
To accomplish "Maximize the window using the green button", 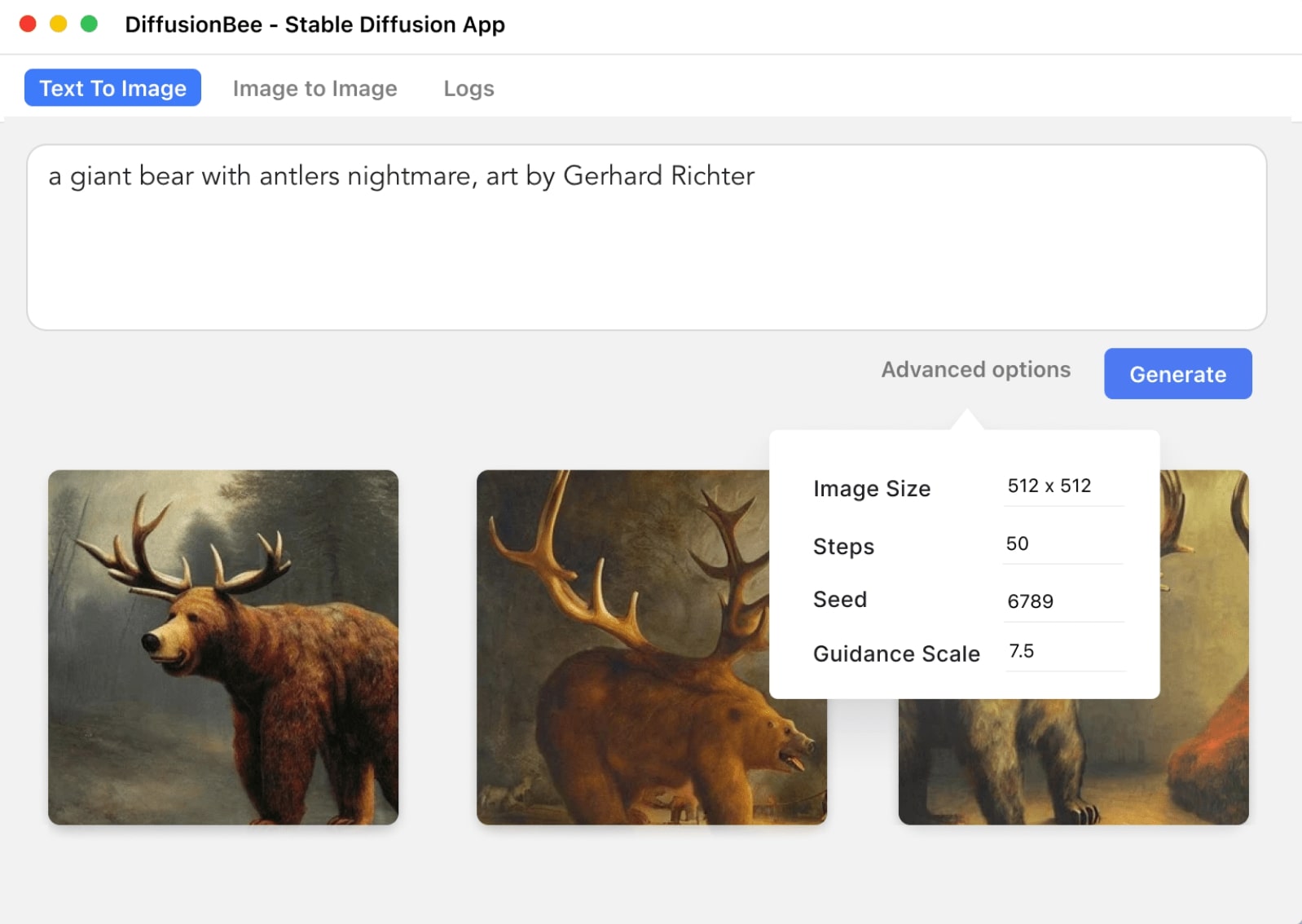I will 90,24.
